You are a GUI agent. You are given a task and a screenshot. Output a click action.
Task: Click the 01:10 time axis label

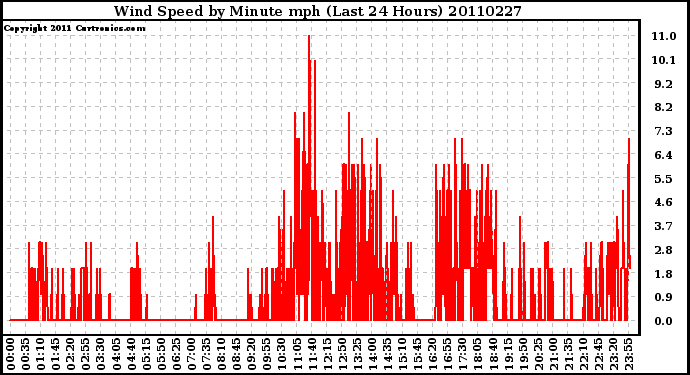pos(40,355)
